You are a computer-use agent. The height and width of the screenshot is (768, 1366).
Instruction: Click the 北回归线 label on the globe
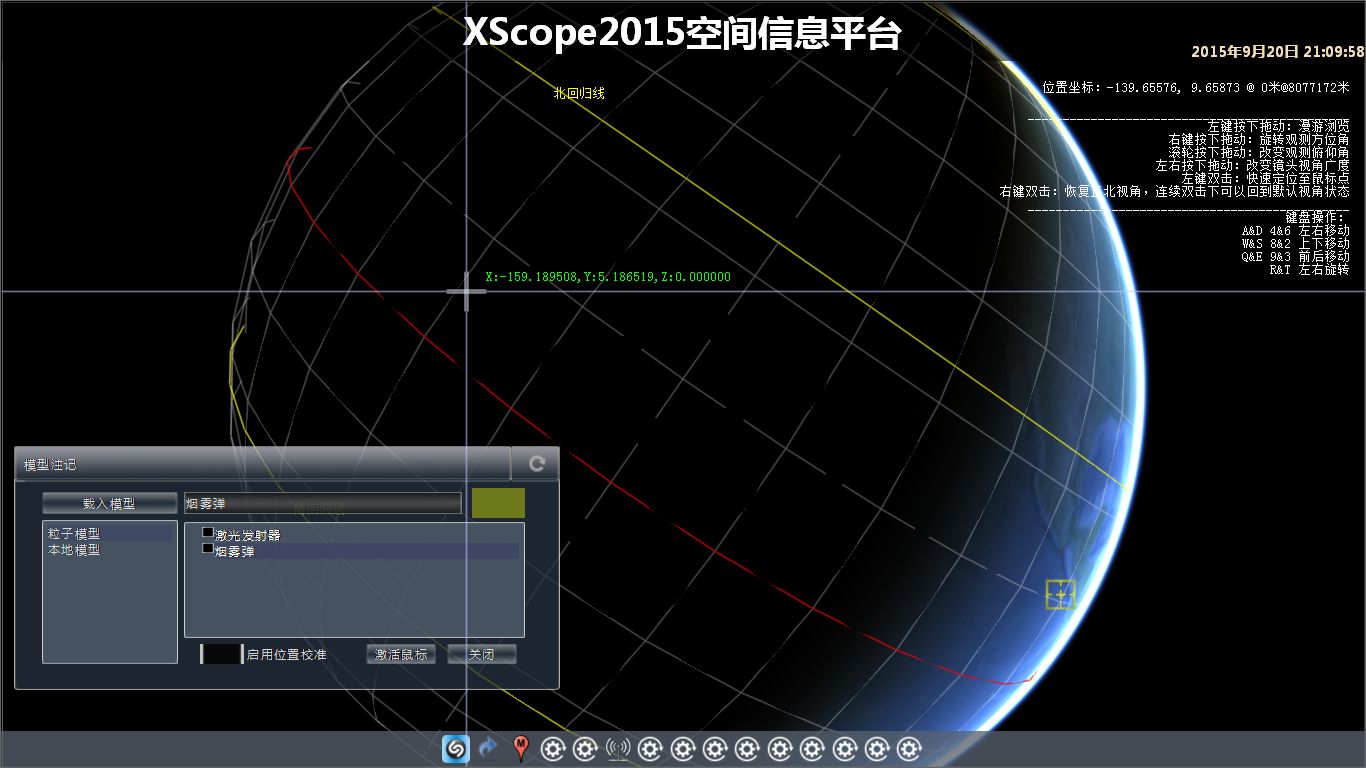point(580,94)
